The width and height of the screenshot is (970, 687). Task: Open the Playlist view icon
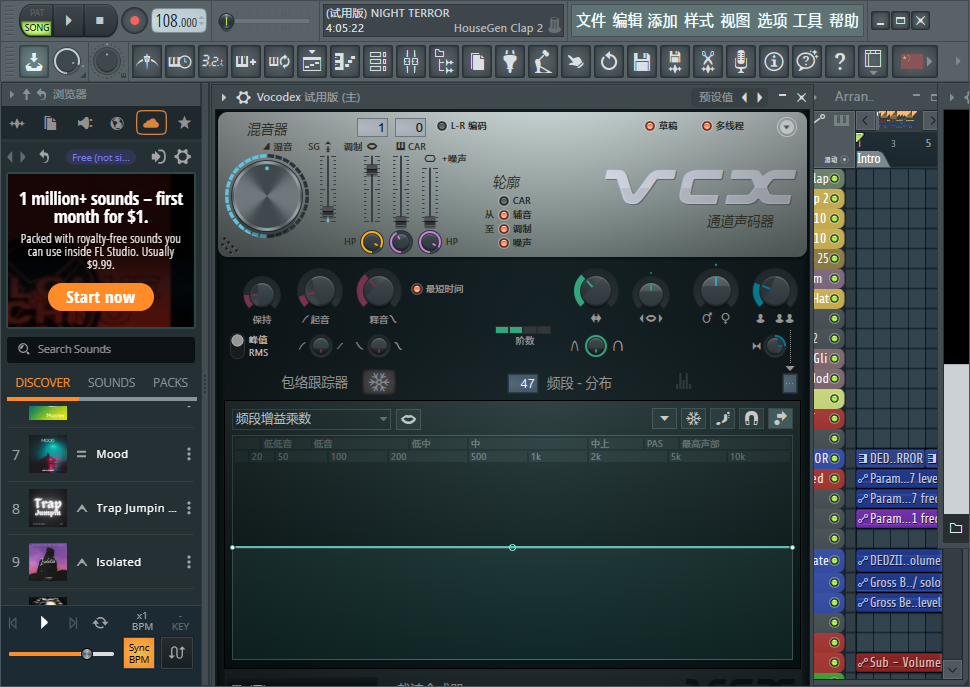(312, 62)
